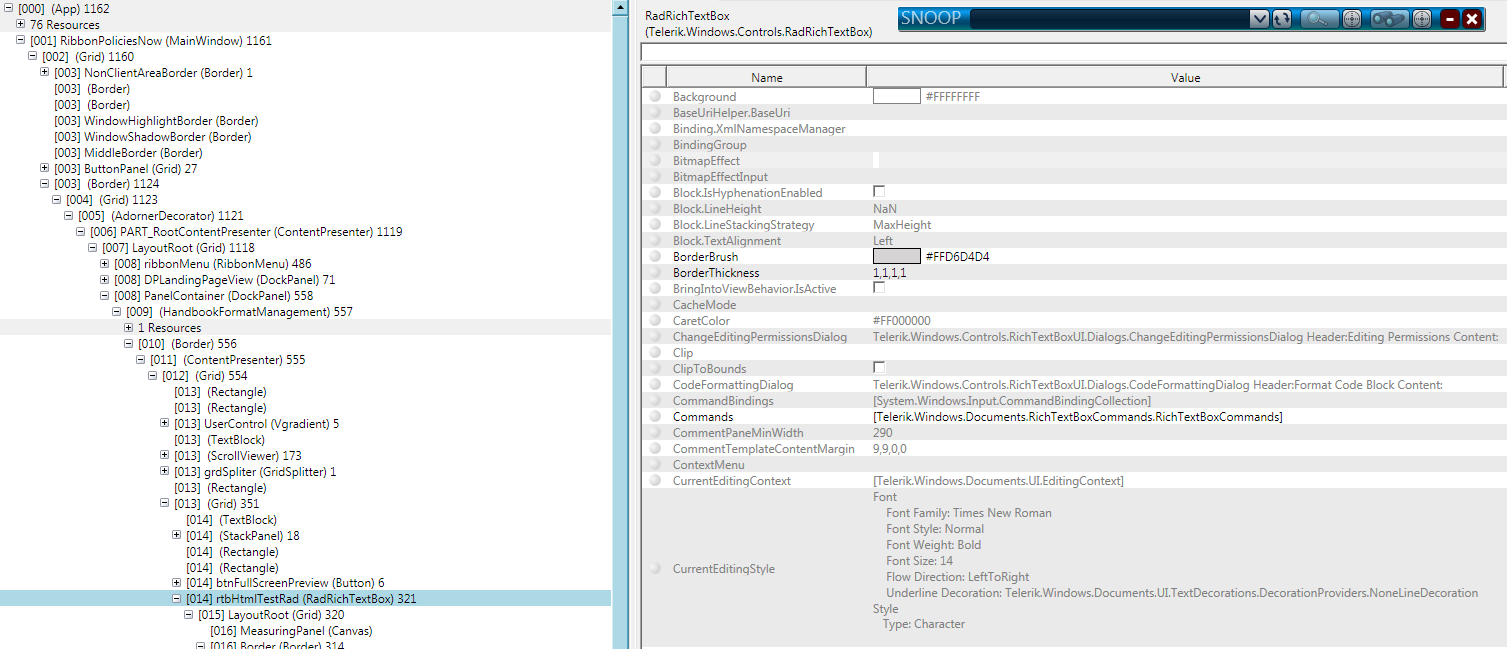Click the RichTextBoxCommands value in Commands row
The height and width of the screenshot is (649, 1507).
tap(1078, 417)
